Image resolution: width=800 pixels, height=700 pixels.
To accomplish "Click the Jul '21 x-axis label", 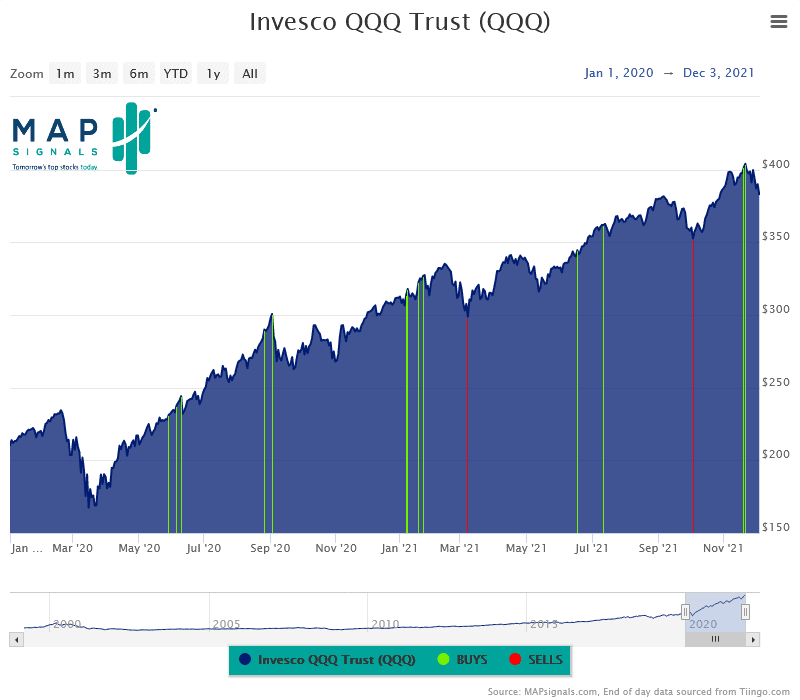I will click(592, 548).
